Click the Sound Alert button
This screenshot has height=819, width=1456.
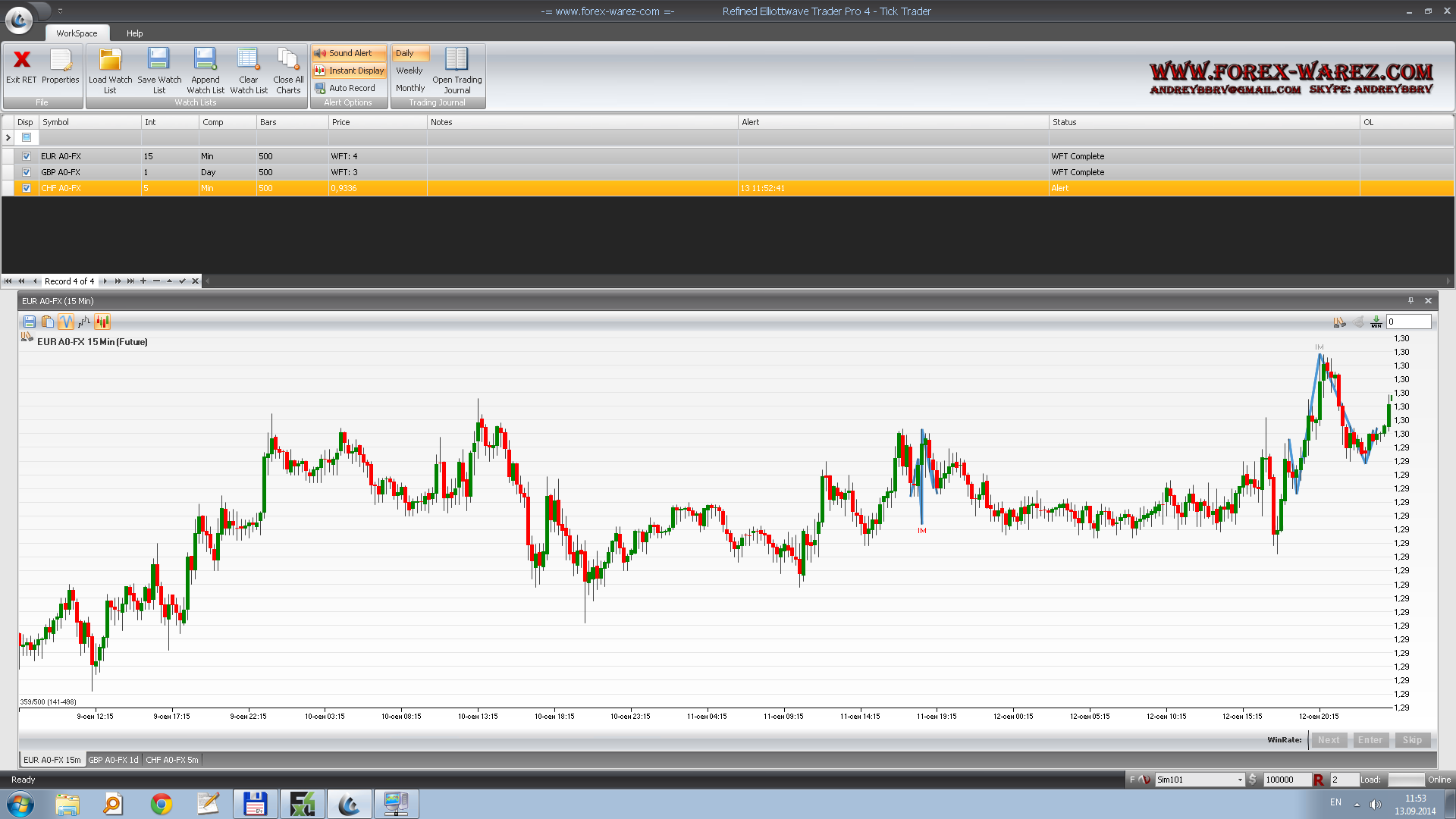tap(349, 53)
